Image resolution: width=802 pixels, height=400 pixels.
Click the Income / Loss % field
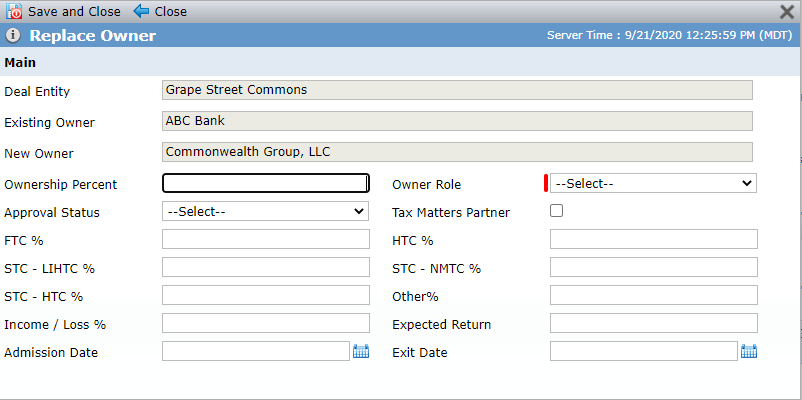[265, 323]
